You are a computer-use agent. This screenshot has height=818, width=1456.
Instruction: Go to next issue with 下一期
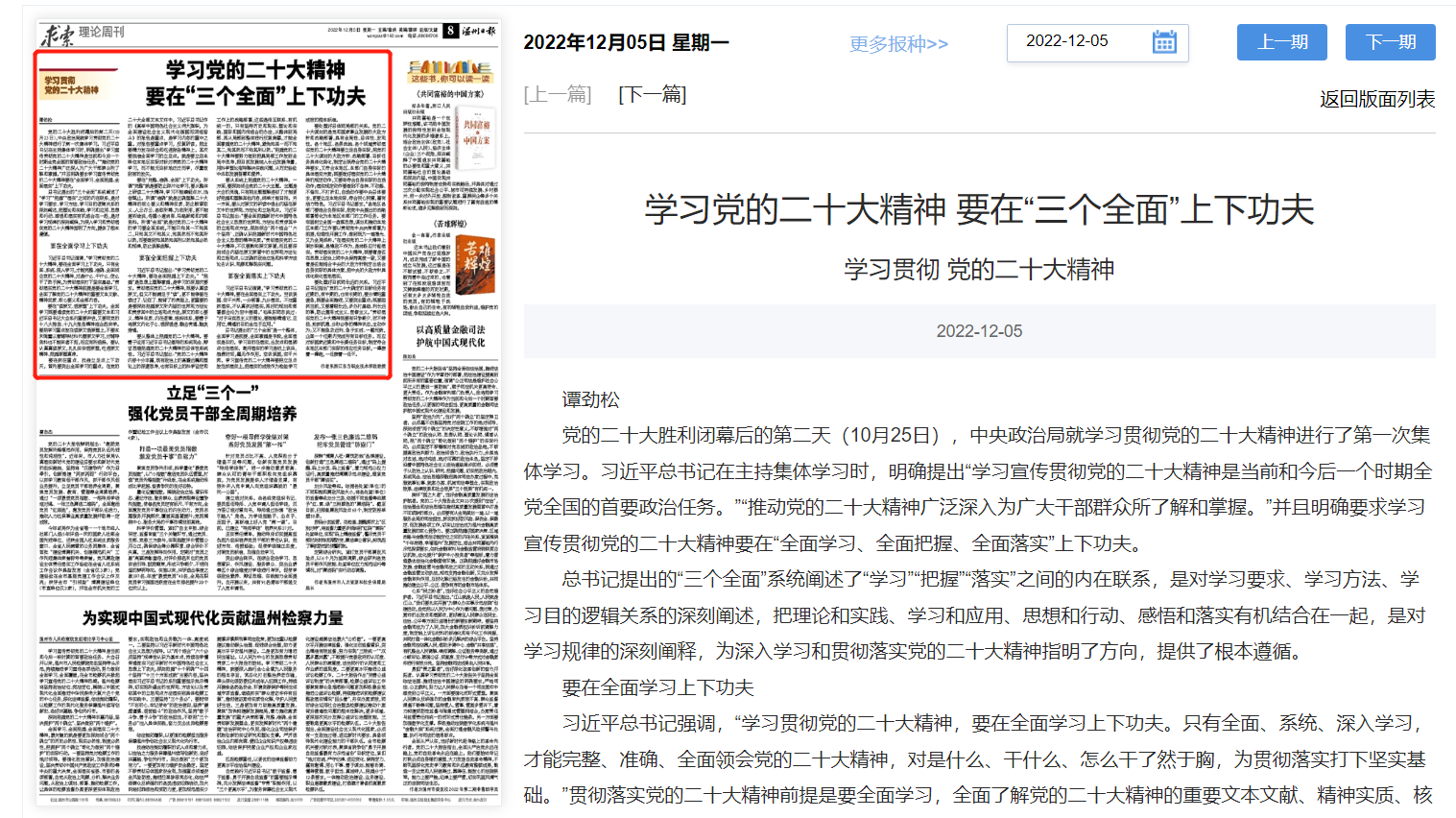tap(1390, 42)
